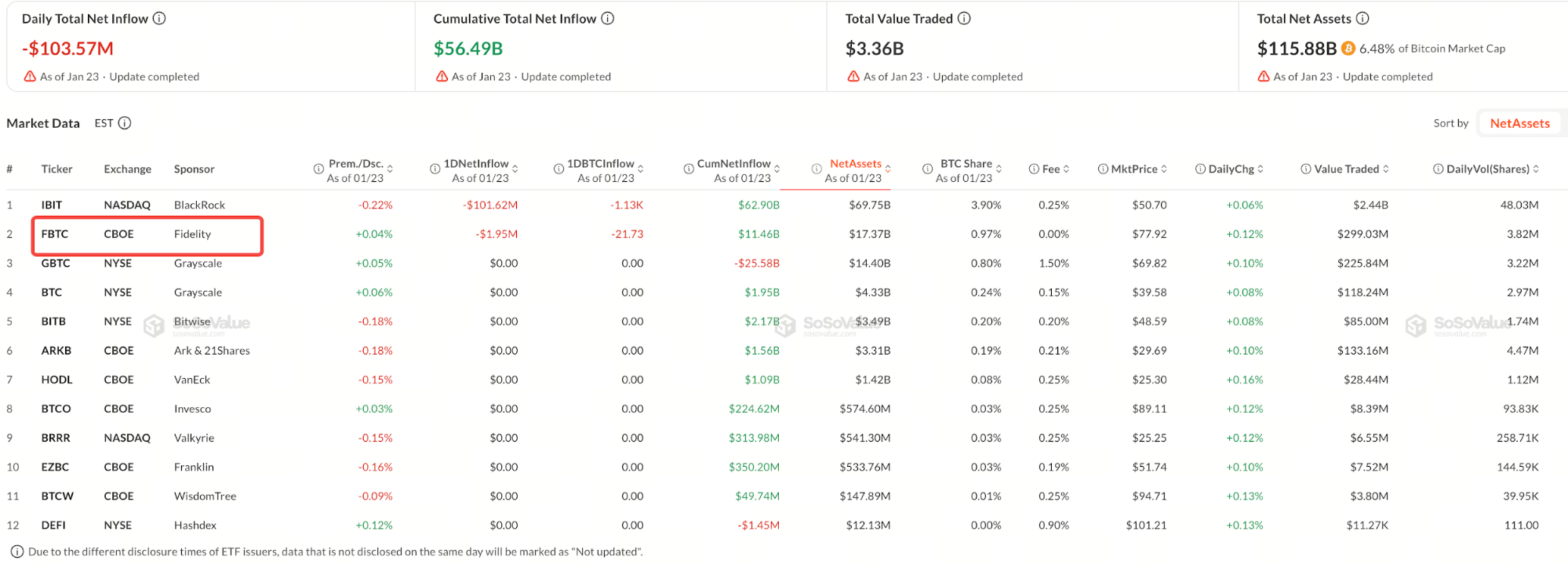Click the GBTC ticker in row 3
This screenshot has width=1568, height=564.
(x=56, y=263)
